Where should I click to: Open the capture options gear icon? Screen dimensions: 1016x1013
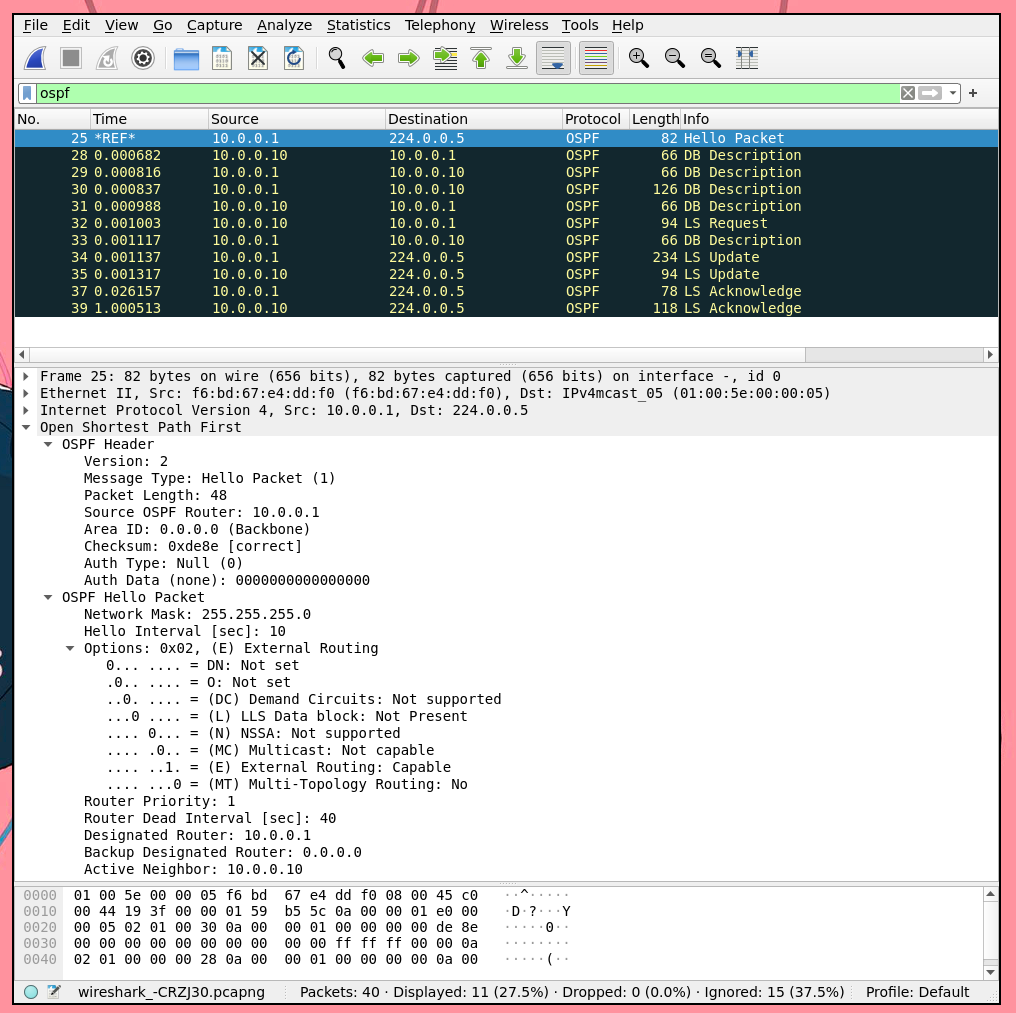143,59
